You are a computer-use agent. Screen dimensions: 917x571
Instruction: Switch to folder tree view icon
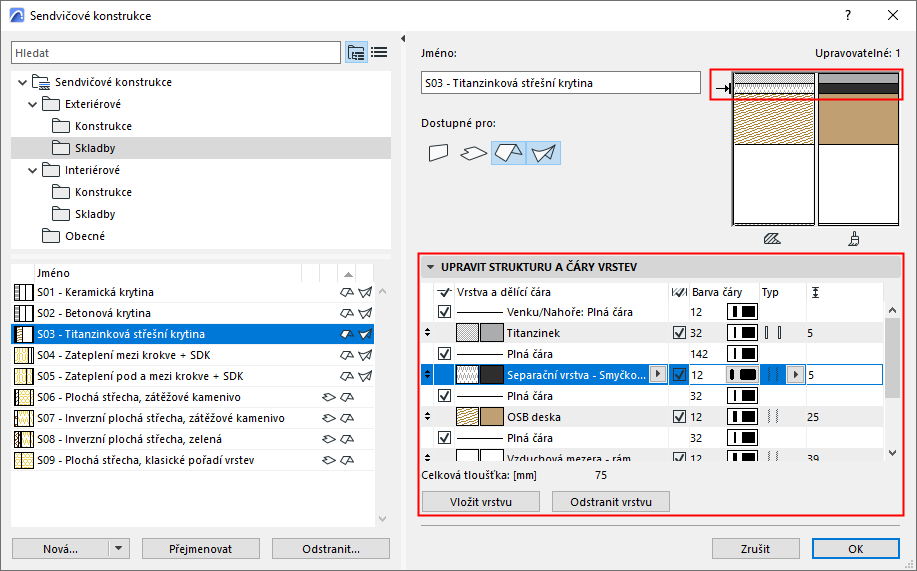(x=356, y=53)
